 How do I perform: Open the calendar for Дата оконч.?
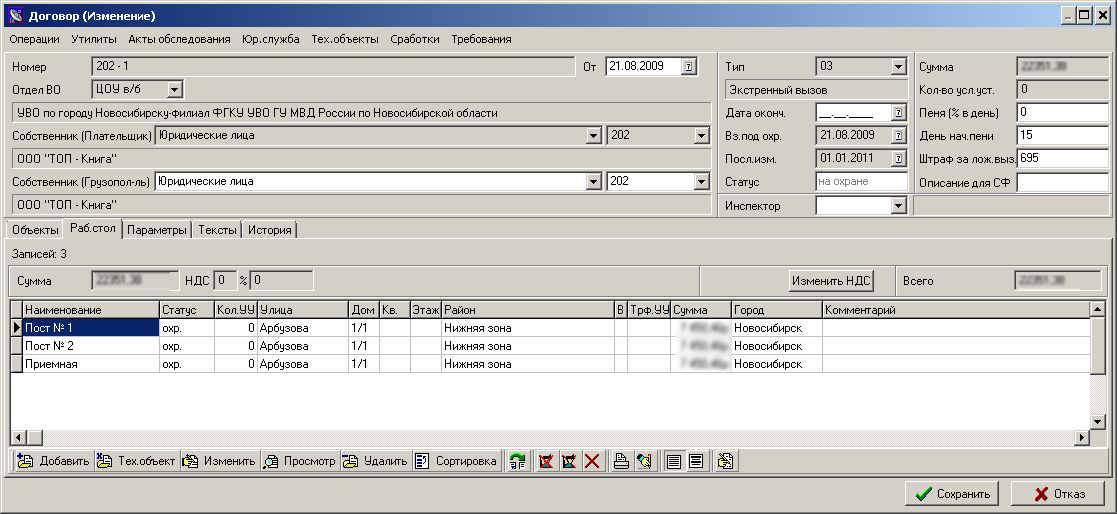coord(898,112)
